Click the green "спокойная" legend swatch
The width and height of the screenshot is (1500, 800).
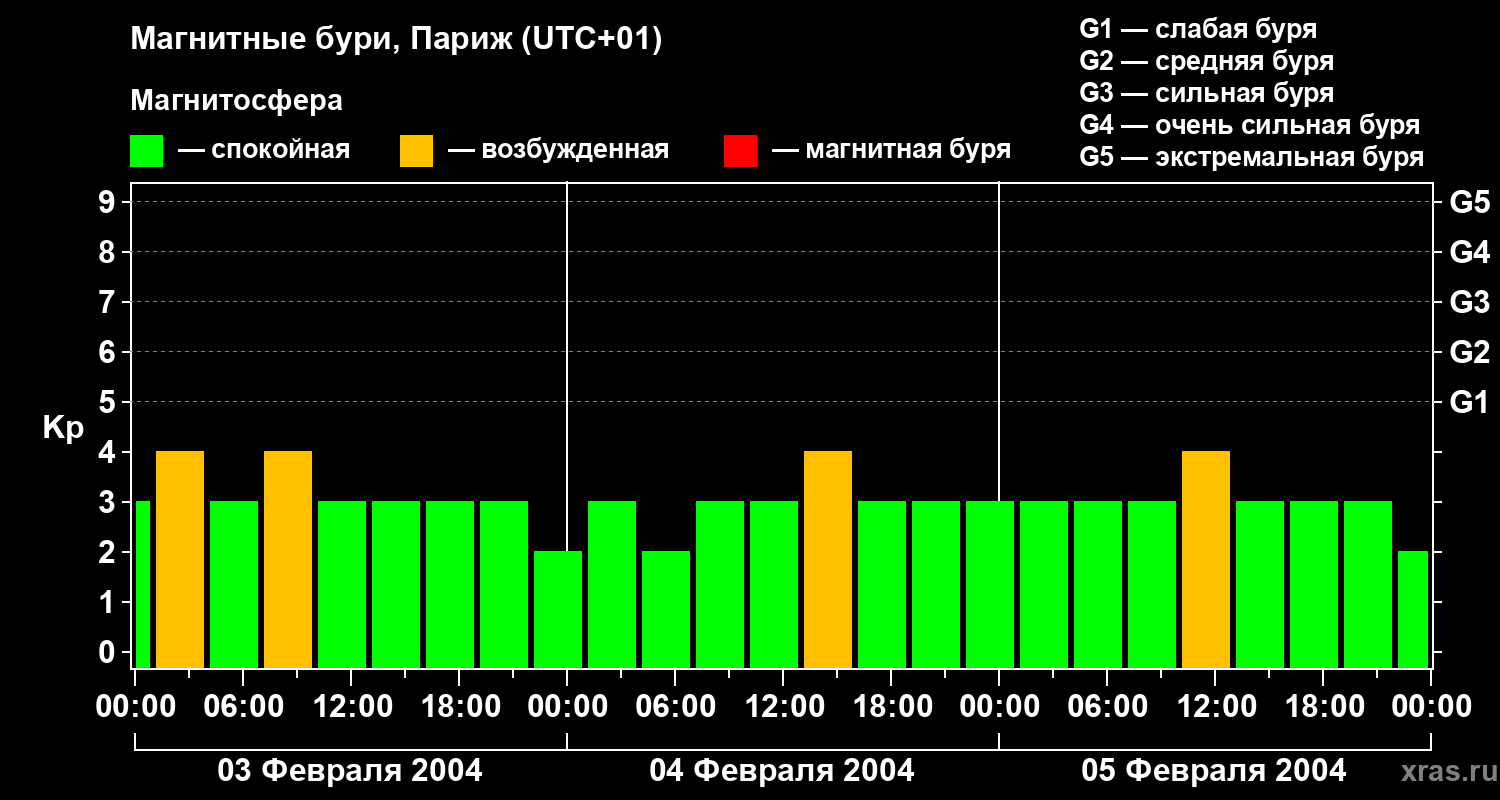[x=147, y=151]
